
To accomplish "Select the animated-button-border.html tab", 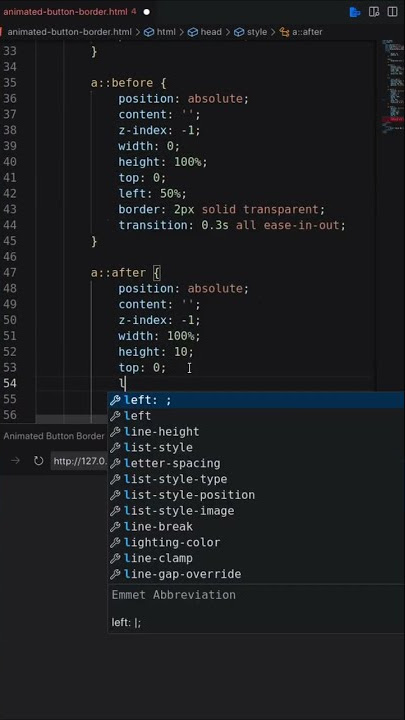I will [65, 12].
